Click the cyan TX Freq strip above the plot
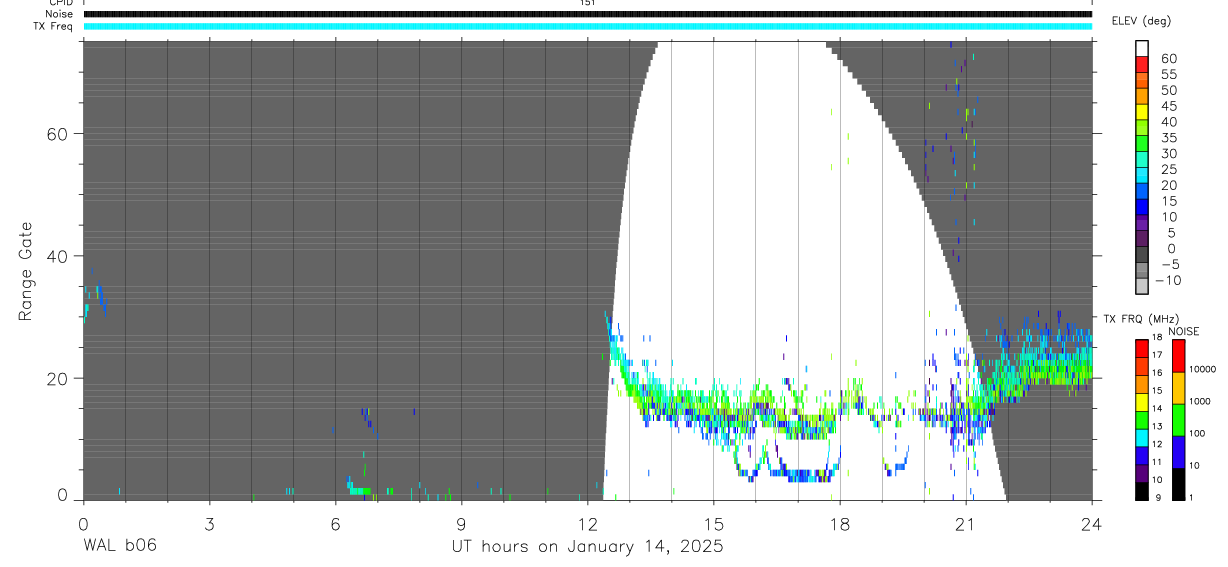 587,26
